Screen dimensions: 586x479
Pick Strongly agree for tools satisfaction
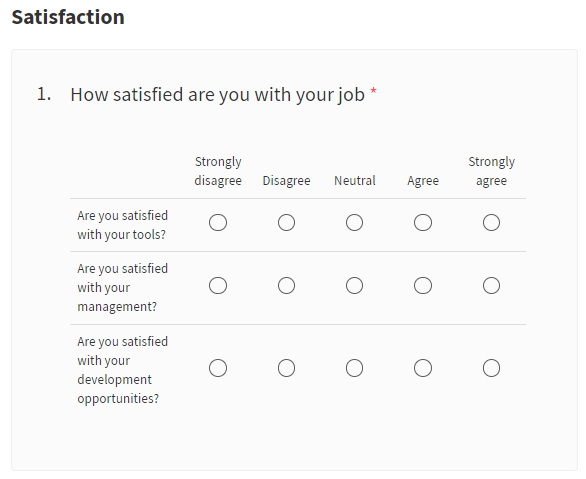(491, 223)
